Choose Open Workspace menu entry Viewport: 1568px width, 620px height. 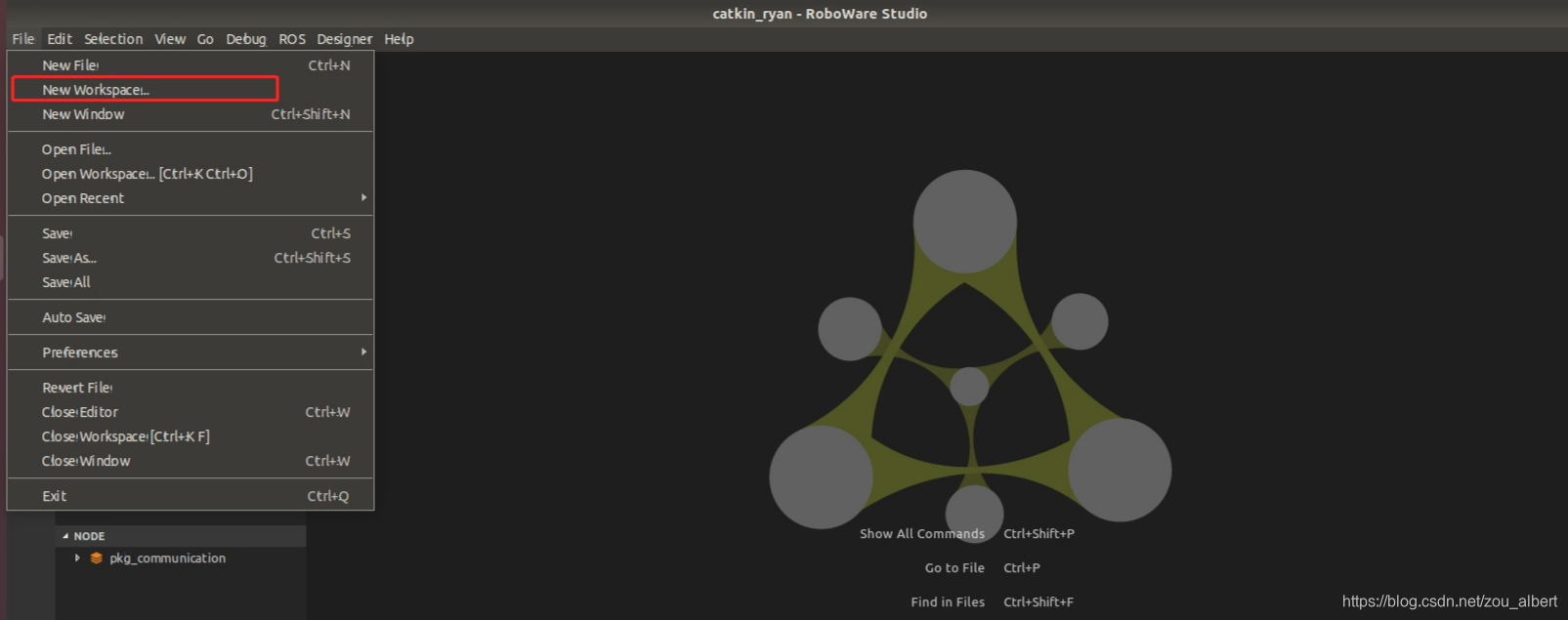(x=191, y=174)
